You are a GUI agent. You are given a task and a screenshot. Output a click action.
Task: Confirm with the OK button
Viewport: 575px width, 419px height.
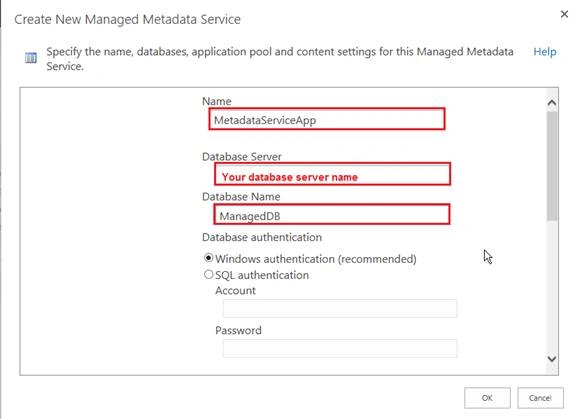[487, 398]
